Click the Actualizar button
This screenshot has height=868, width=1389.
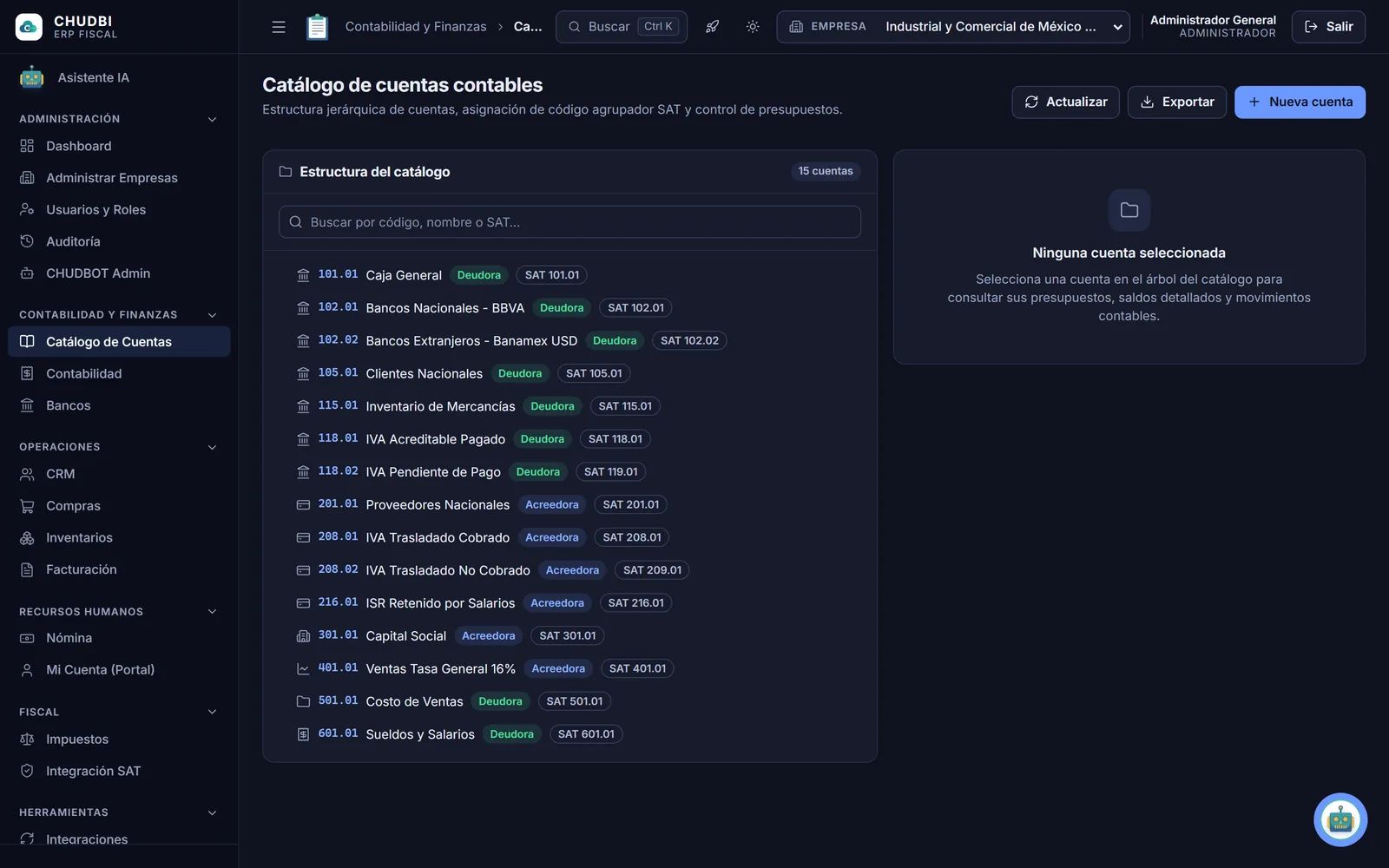[x=1065, y=102]
